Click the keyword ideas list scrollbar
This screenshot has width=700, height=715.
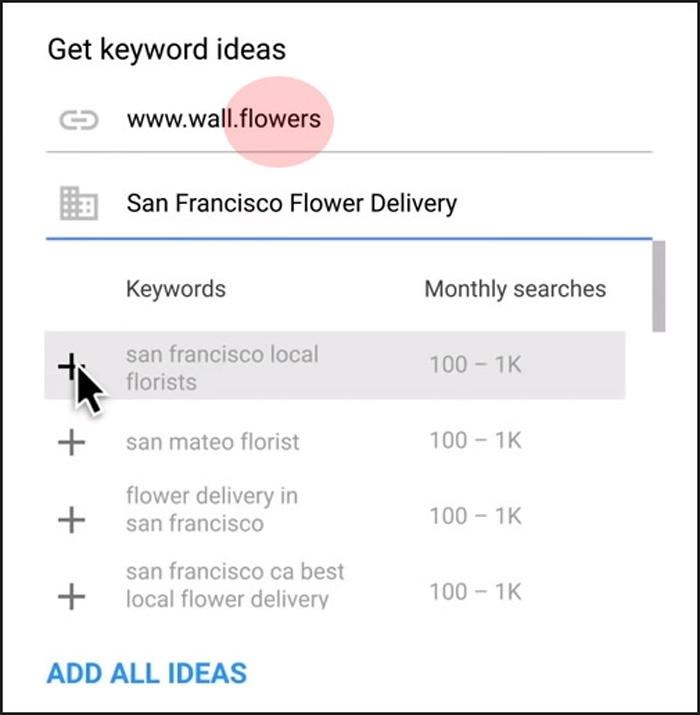coord(659,286)
